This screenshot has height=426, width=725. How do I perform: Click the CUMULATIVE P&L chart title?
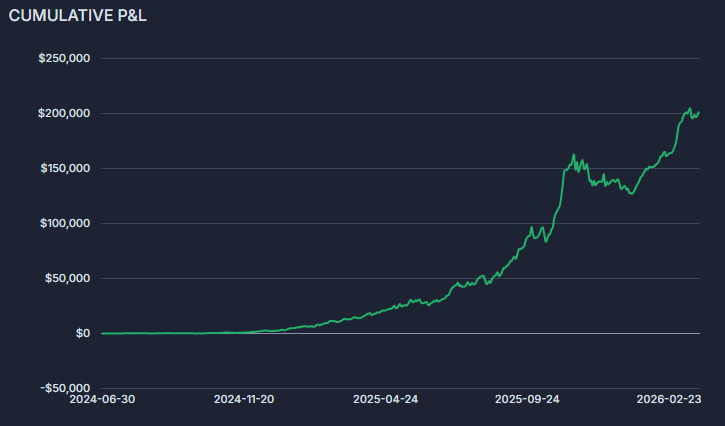point(78,15)
